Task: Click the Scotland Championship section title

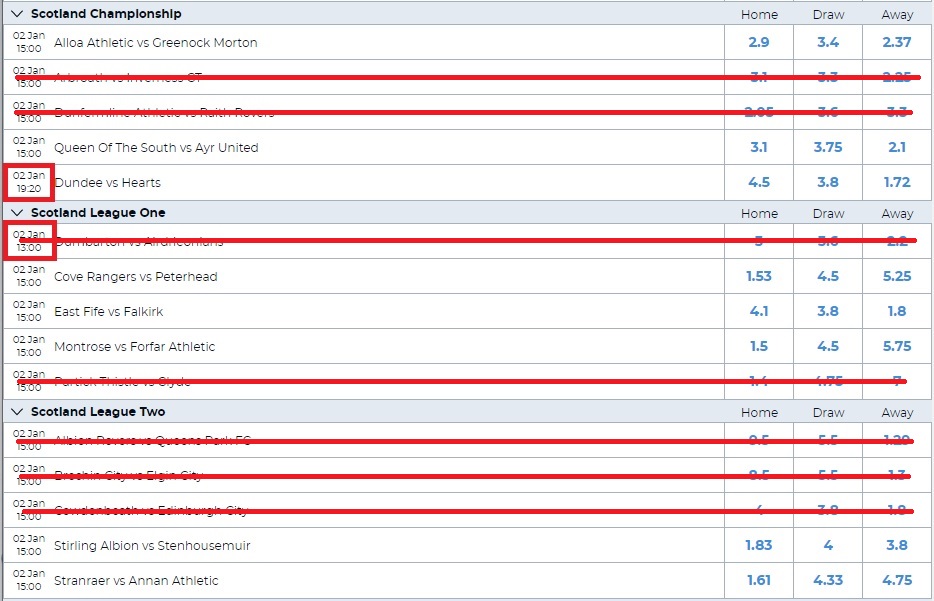Action: [106, 14]
